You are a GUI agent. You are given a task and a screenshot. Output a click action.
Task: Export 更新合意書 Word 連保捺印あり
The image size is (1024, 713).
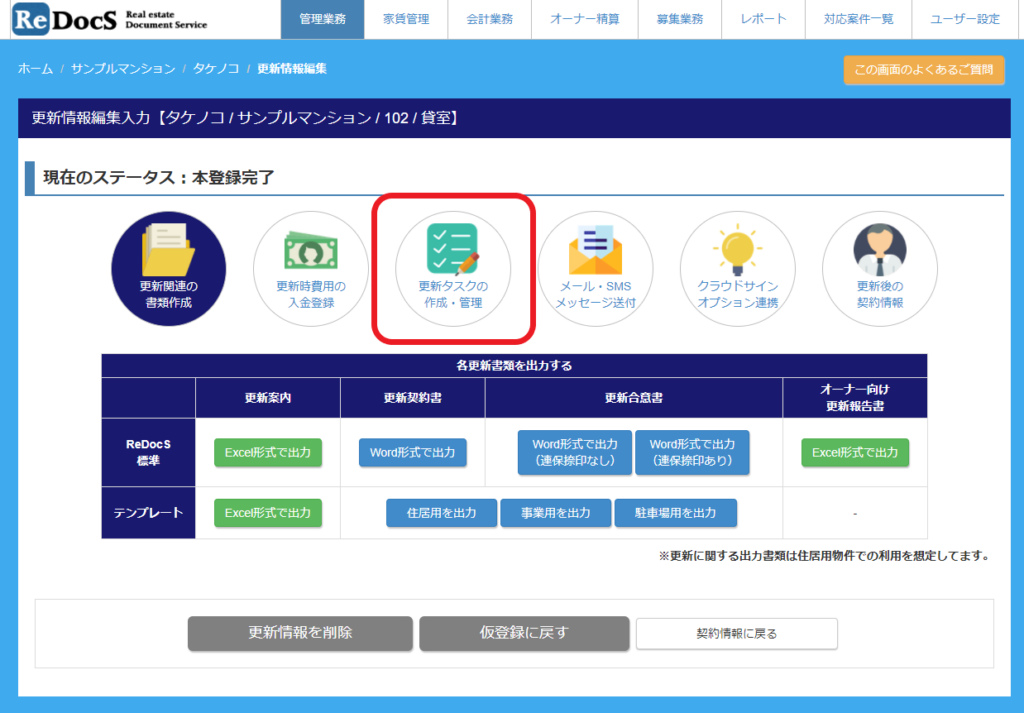[692, 452]
